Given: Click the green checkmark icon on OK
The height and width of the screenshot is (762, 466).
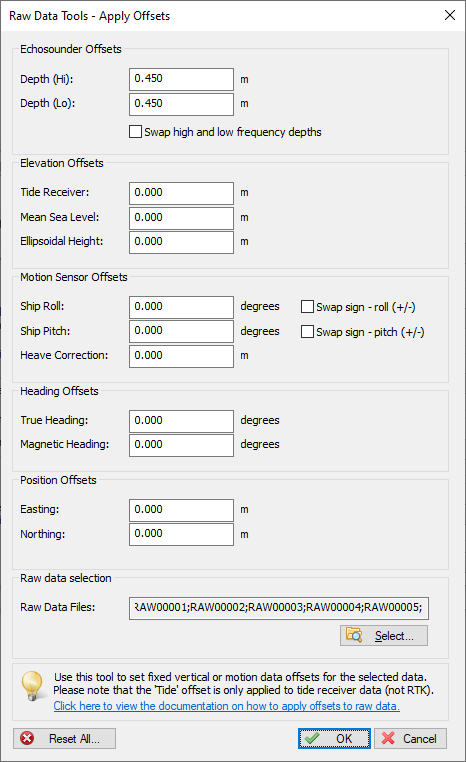Looking at the screenshot, I should (312, 739).
